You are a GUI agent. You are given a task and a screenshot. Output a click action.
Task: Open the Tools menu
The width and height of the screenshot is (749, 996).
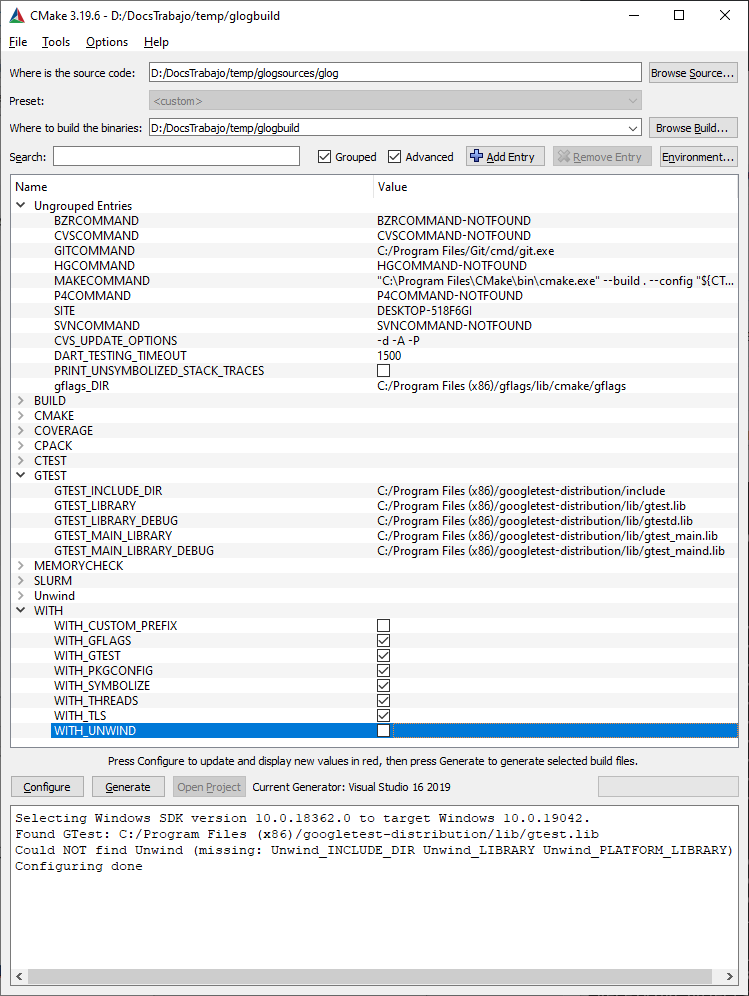pyautogui.click(x=56, y=42)
